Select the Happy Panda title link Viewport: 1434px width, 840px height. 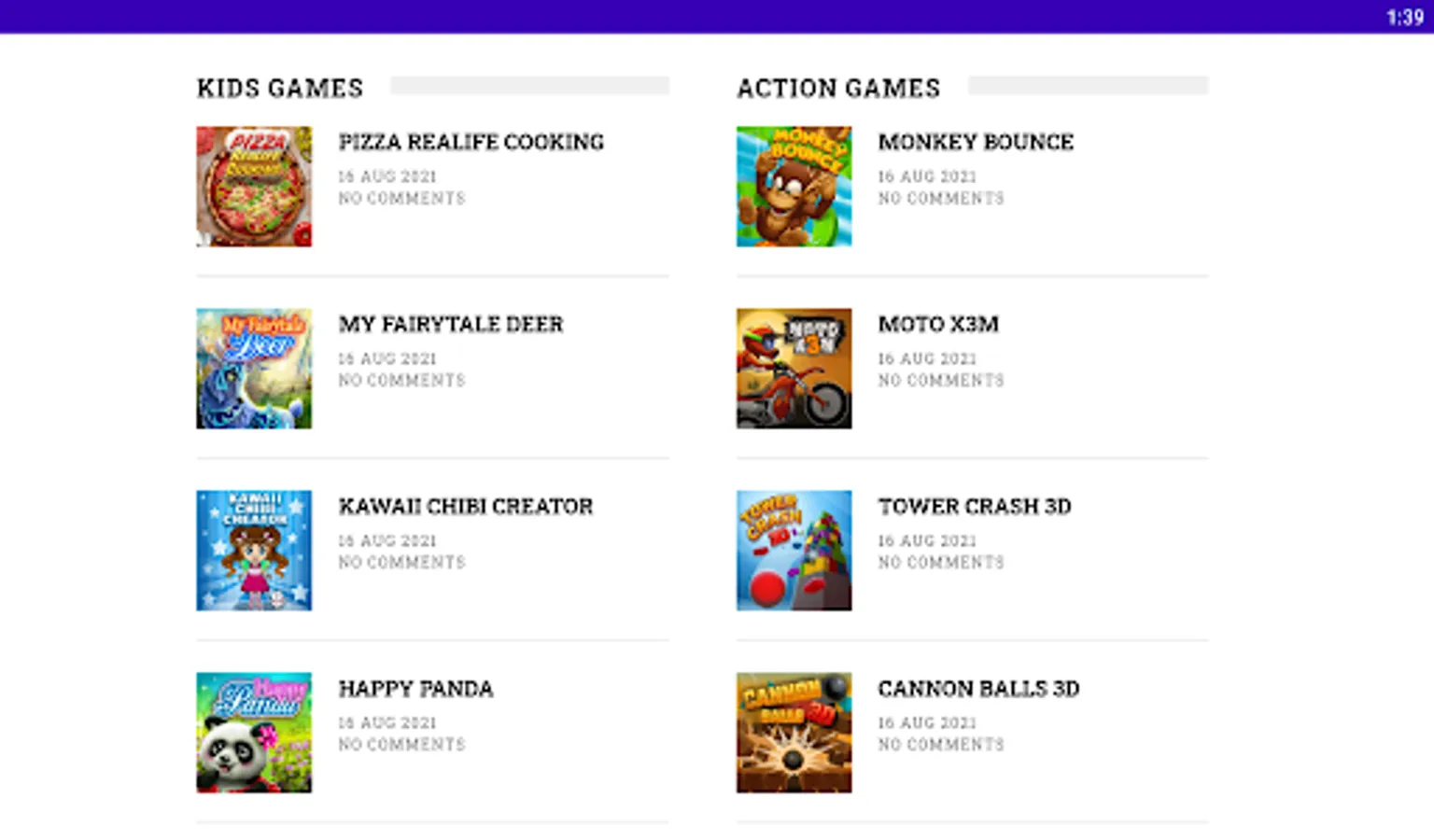click(415, 689)
